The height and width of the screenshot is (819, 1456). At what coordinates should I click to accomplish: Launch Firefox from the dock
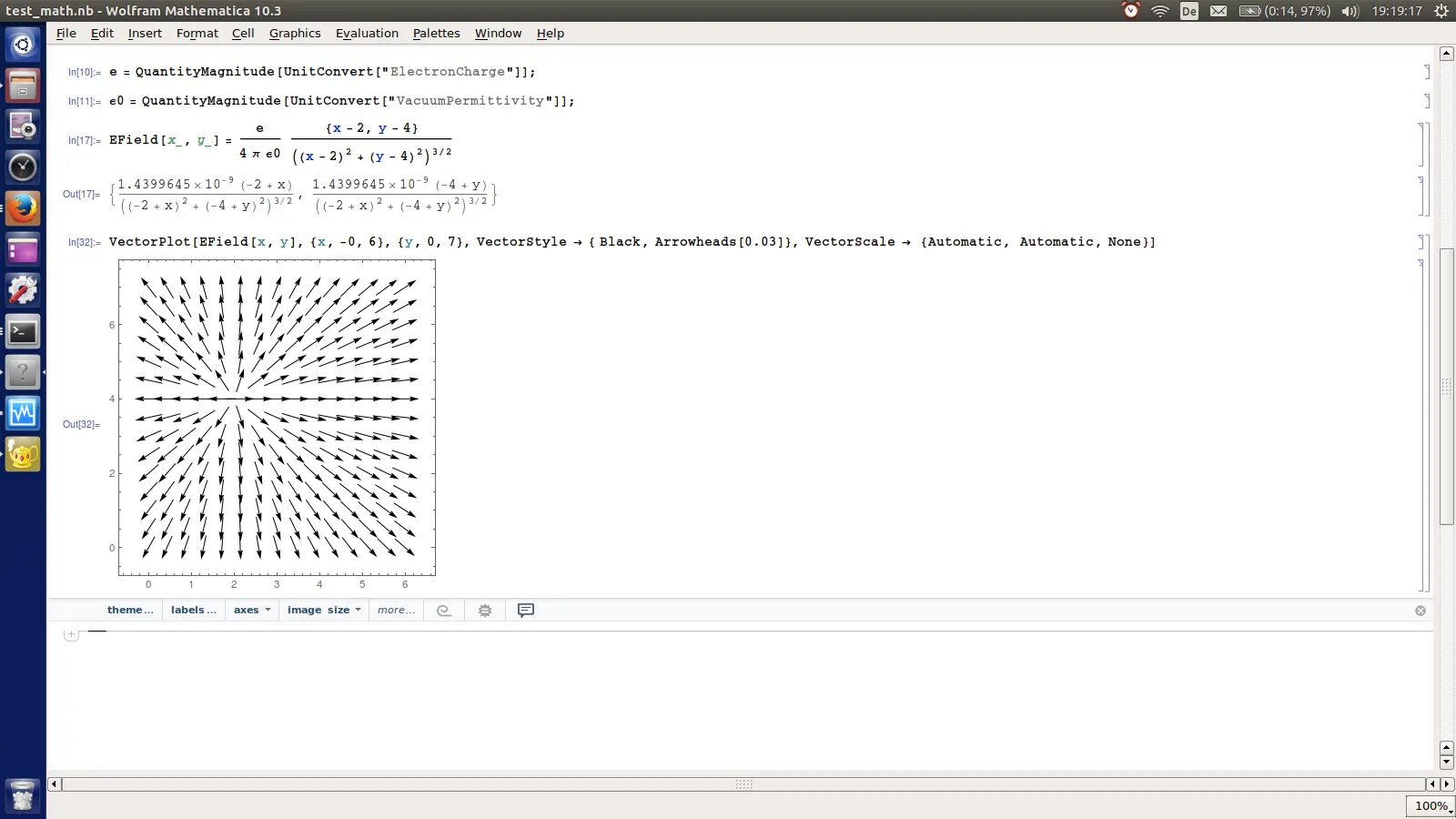23,208
